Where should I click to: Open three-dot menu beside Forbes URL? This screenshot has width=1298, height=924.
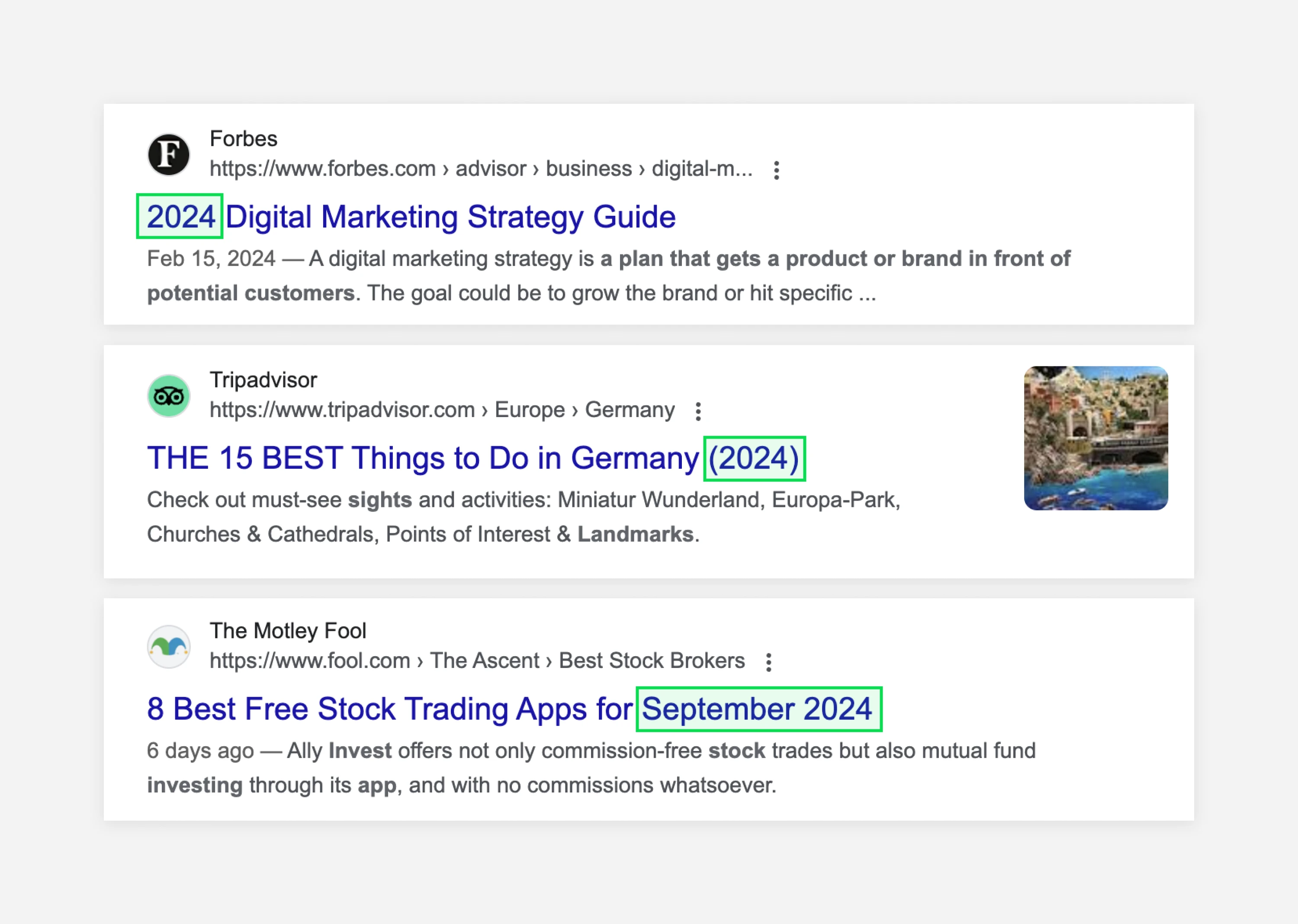(776, 170)
